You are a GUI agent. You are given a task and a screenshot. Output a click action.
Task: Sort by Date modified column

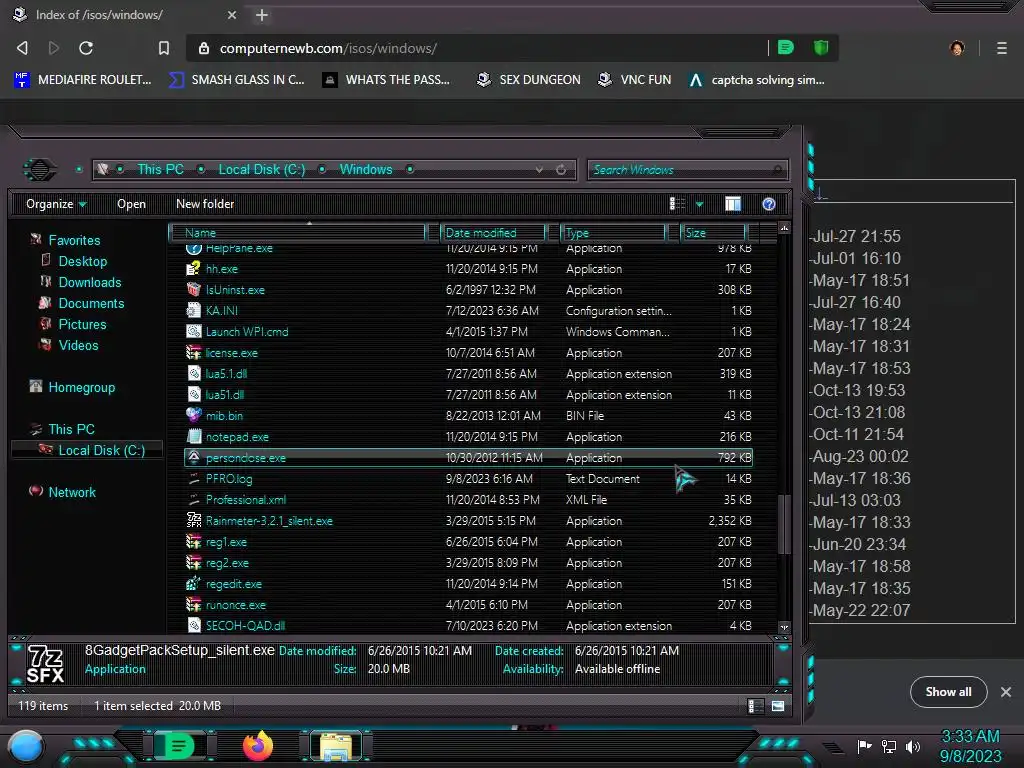pos(493,232)
